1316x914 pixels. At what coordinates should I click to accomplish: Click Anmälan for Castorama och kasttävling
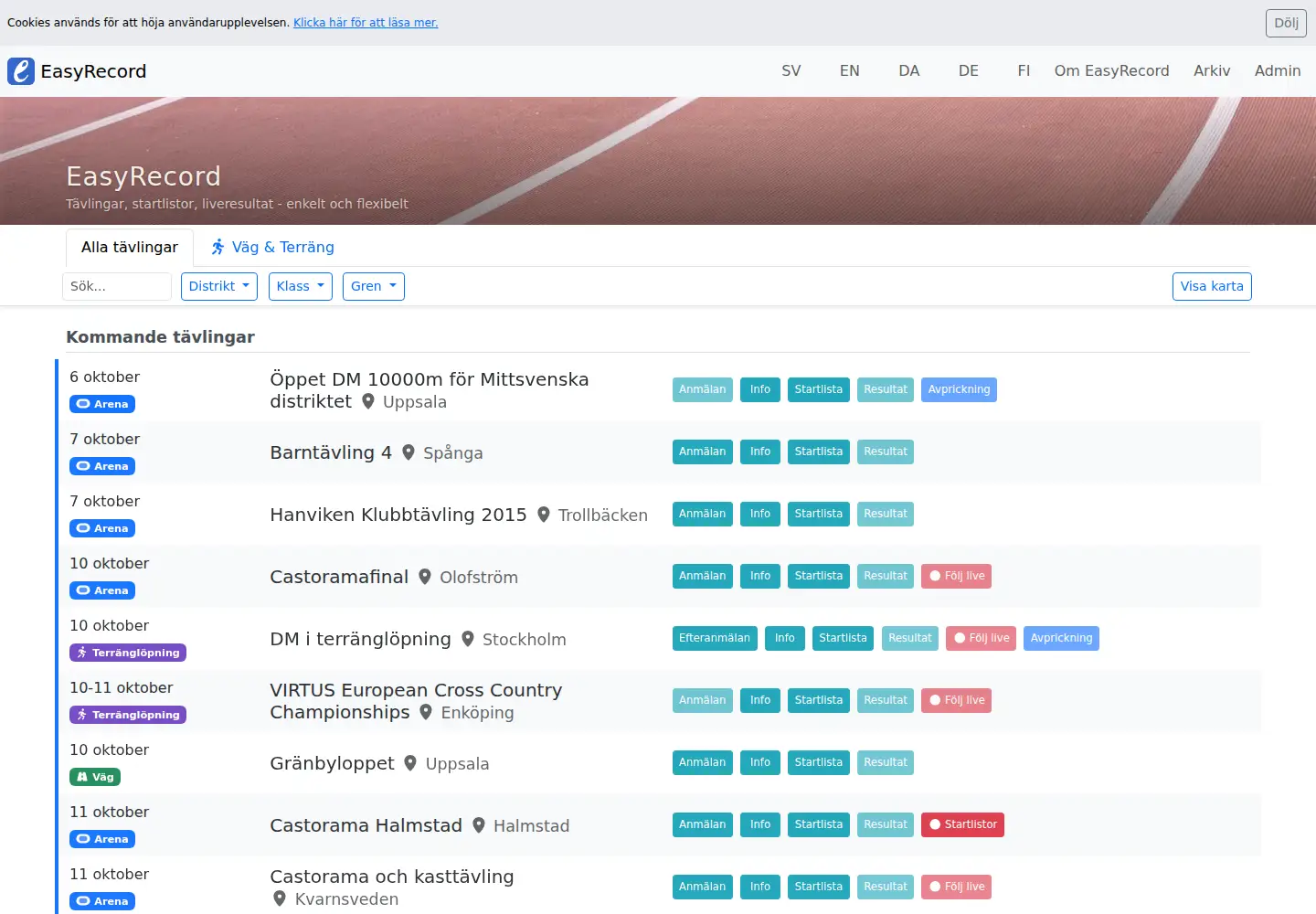[x=703, y=887]
